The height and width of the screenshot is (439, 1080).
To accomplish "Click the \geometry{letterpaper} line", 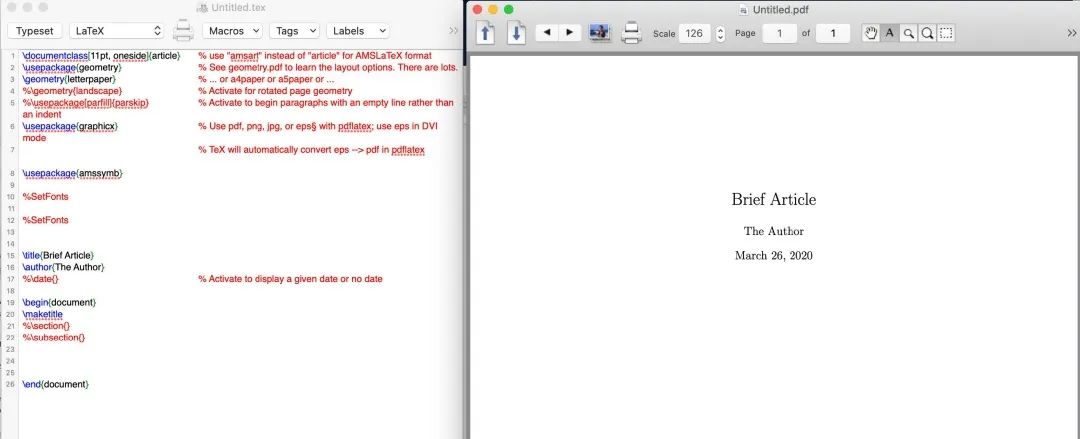I will pyautogui.click(x=69, y=79).
